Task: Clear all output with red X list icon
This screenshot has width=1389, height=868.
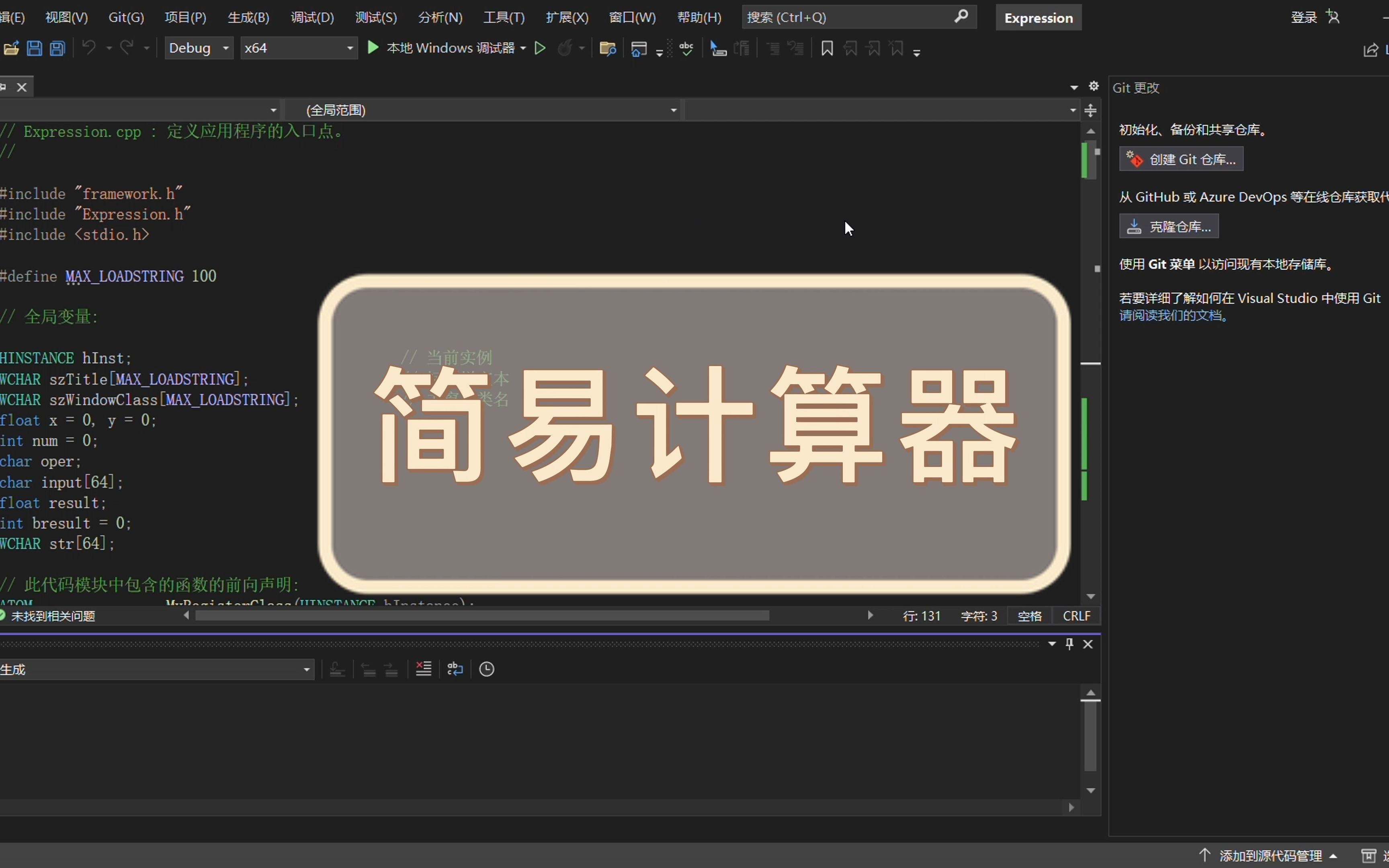Action: click(424, 669)
